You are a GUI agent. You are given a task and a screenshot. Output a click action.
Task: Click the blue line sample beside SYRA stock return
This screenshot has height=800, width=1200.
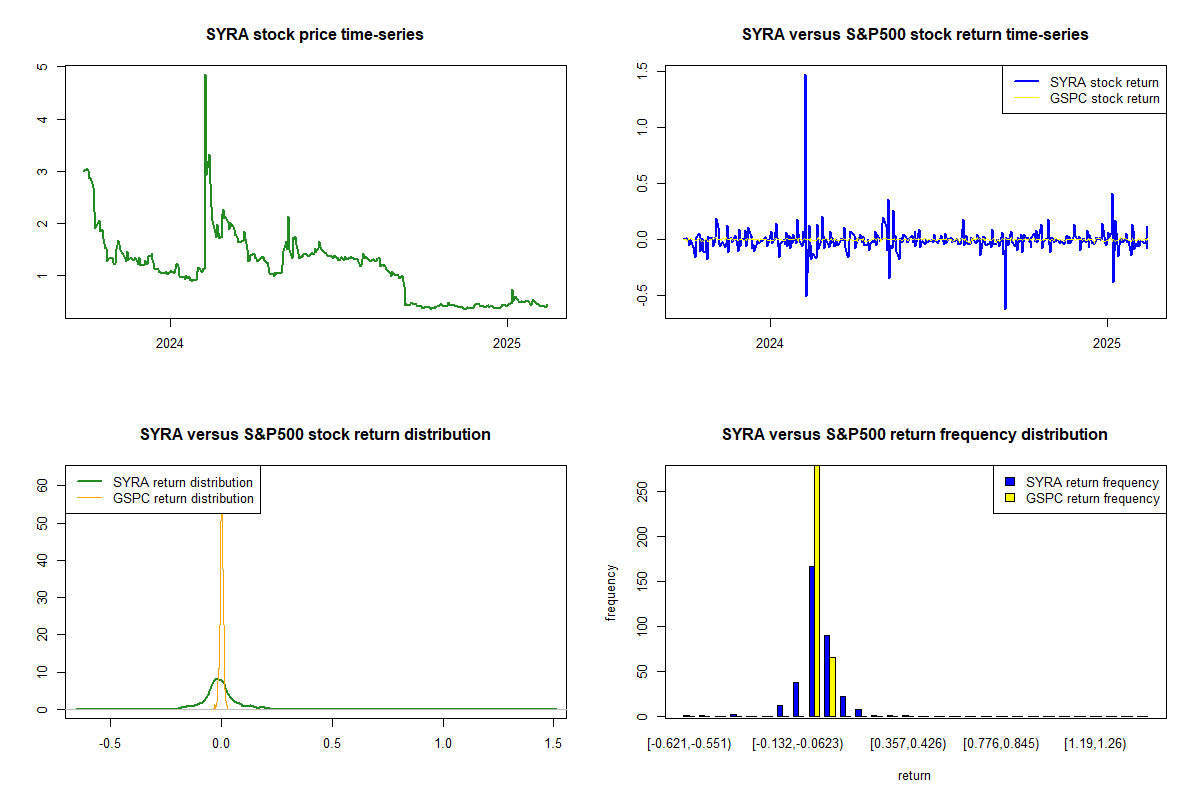coord(1024,83)
